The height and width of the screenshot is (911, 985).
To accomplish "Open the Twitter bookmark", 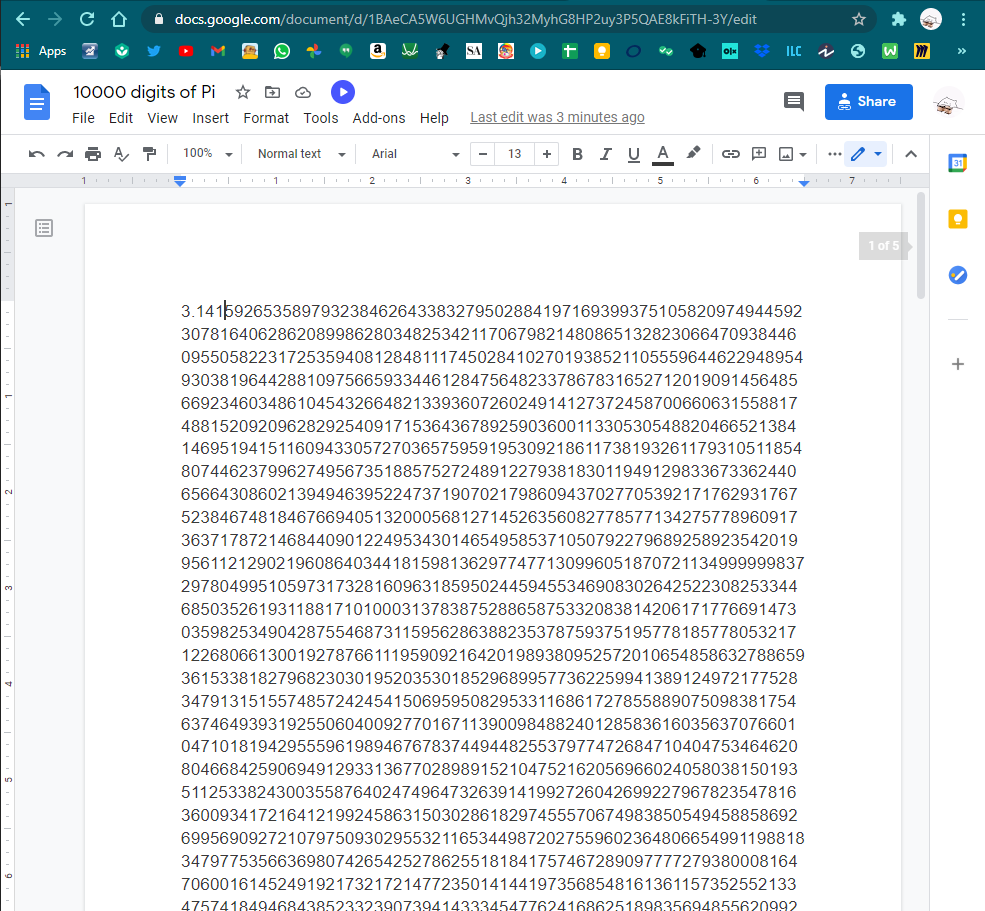I will 154,52.
